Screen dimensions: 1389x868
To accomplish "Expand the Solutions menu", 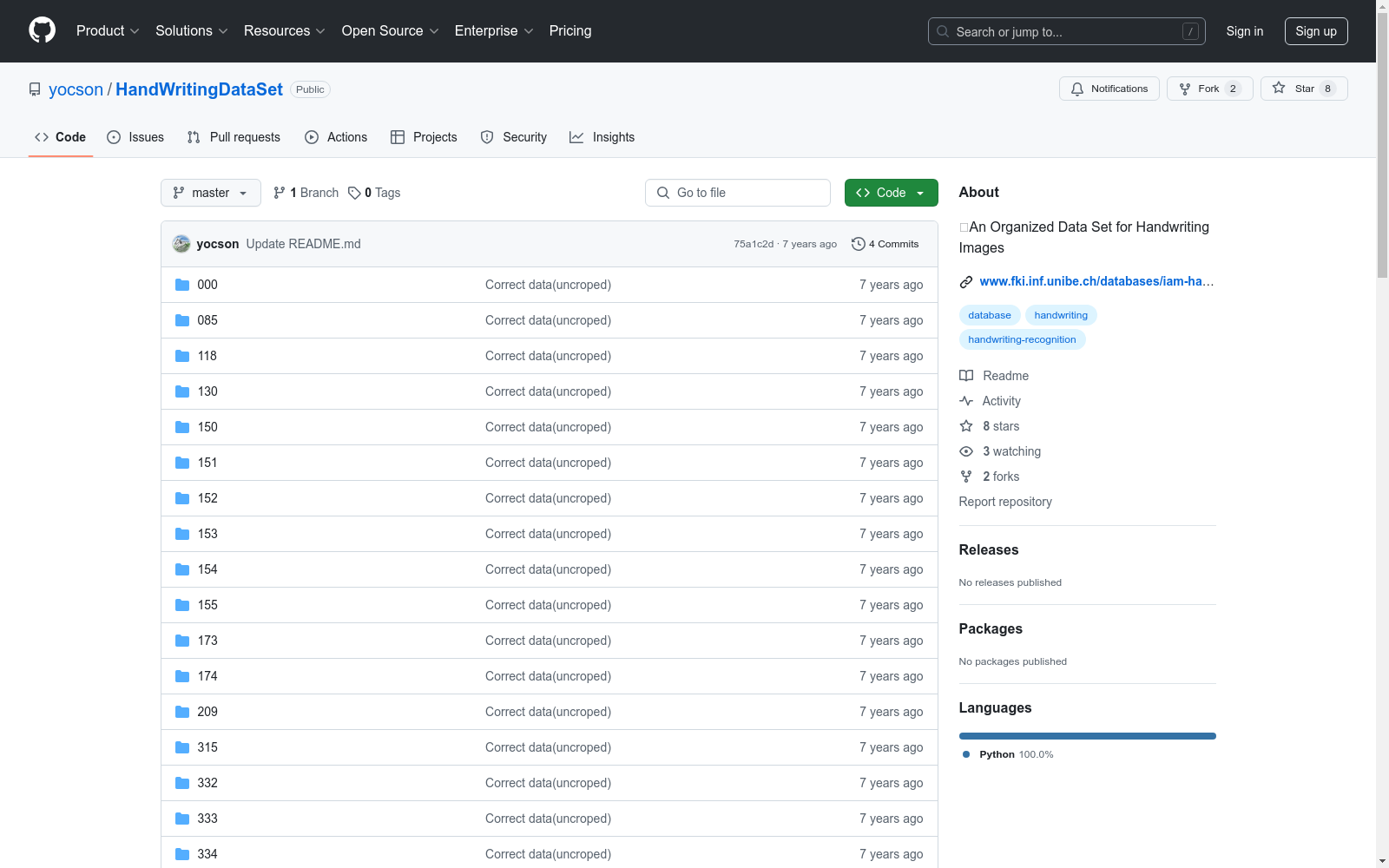I will (x=192, y=30).
